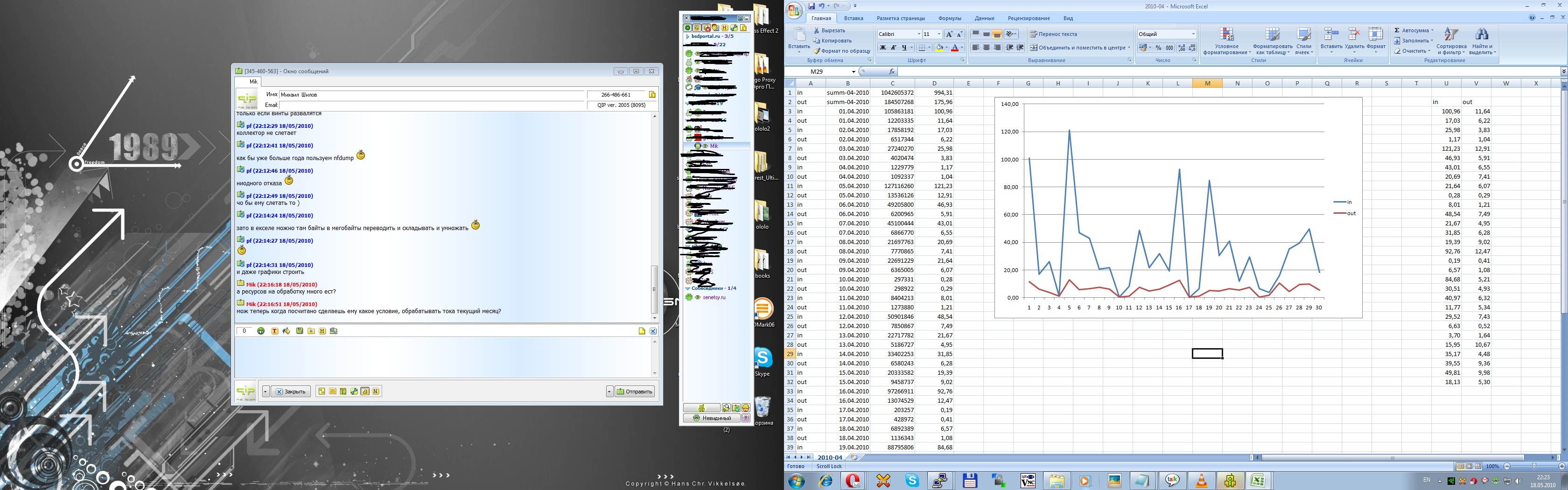Click Отправить to send the message

[634, 392]
